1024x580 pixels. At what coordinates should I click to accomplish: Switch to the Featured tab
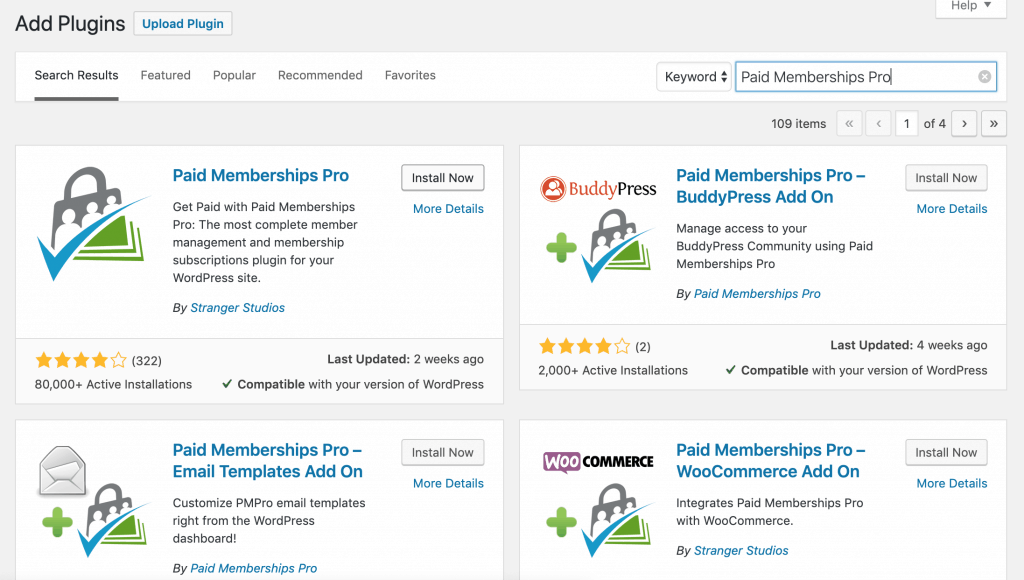(x=166, y=75)
